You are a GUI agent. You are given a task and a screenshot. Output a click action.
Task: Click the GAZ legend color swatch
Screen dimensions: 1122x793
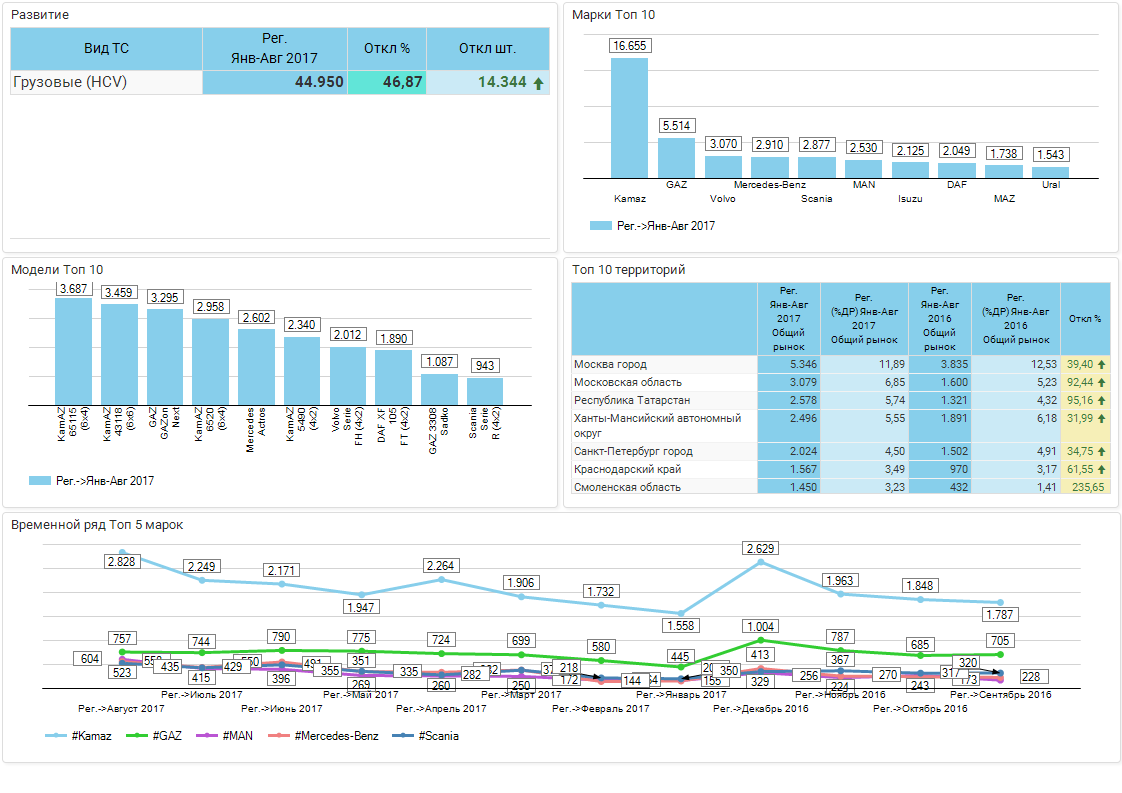click(137, 736)
